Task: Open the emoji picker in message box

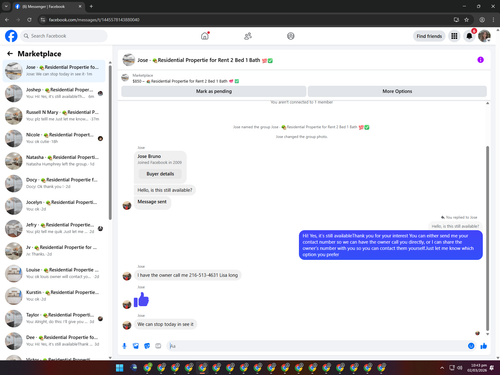Action: pos(471,346)
